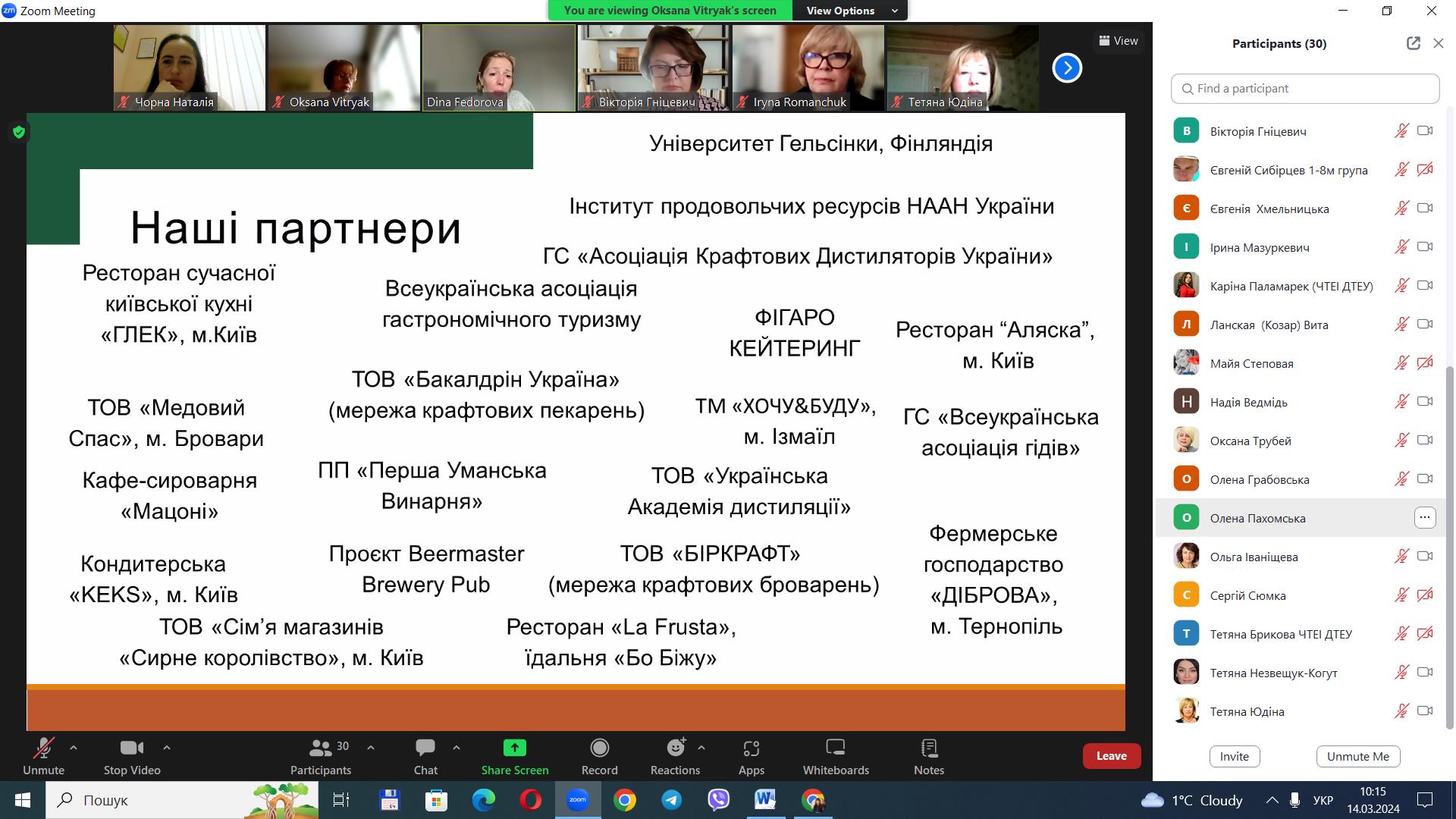The height and width of the screenshot is (819, 1456).
Task: Open more options for Олена Пахомська
Action: tap(1424, 518)
